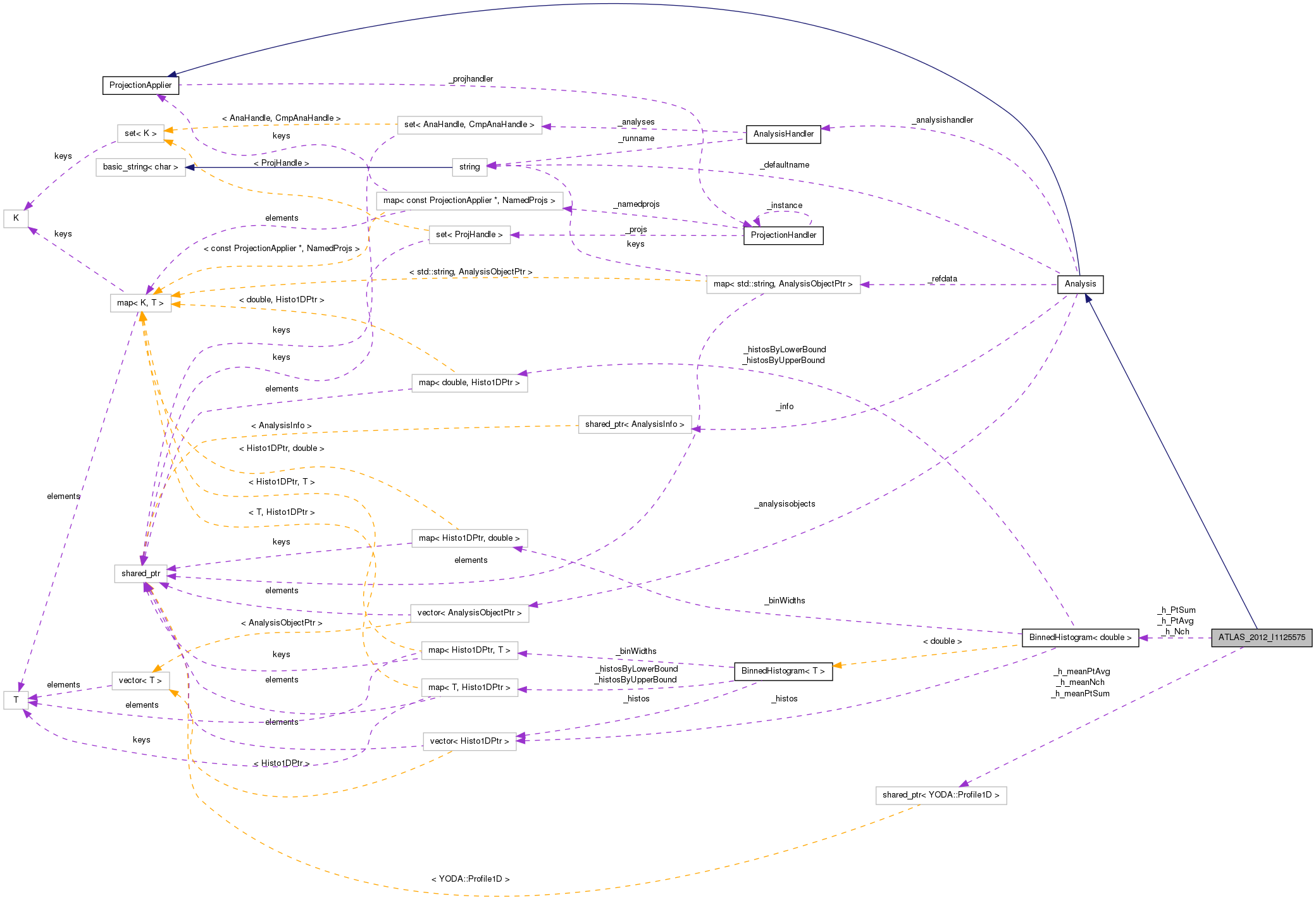1316x900 pixels.
Task: Click the < ProjHandle > template label
Action: [282, 163]
